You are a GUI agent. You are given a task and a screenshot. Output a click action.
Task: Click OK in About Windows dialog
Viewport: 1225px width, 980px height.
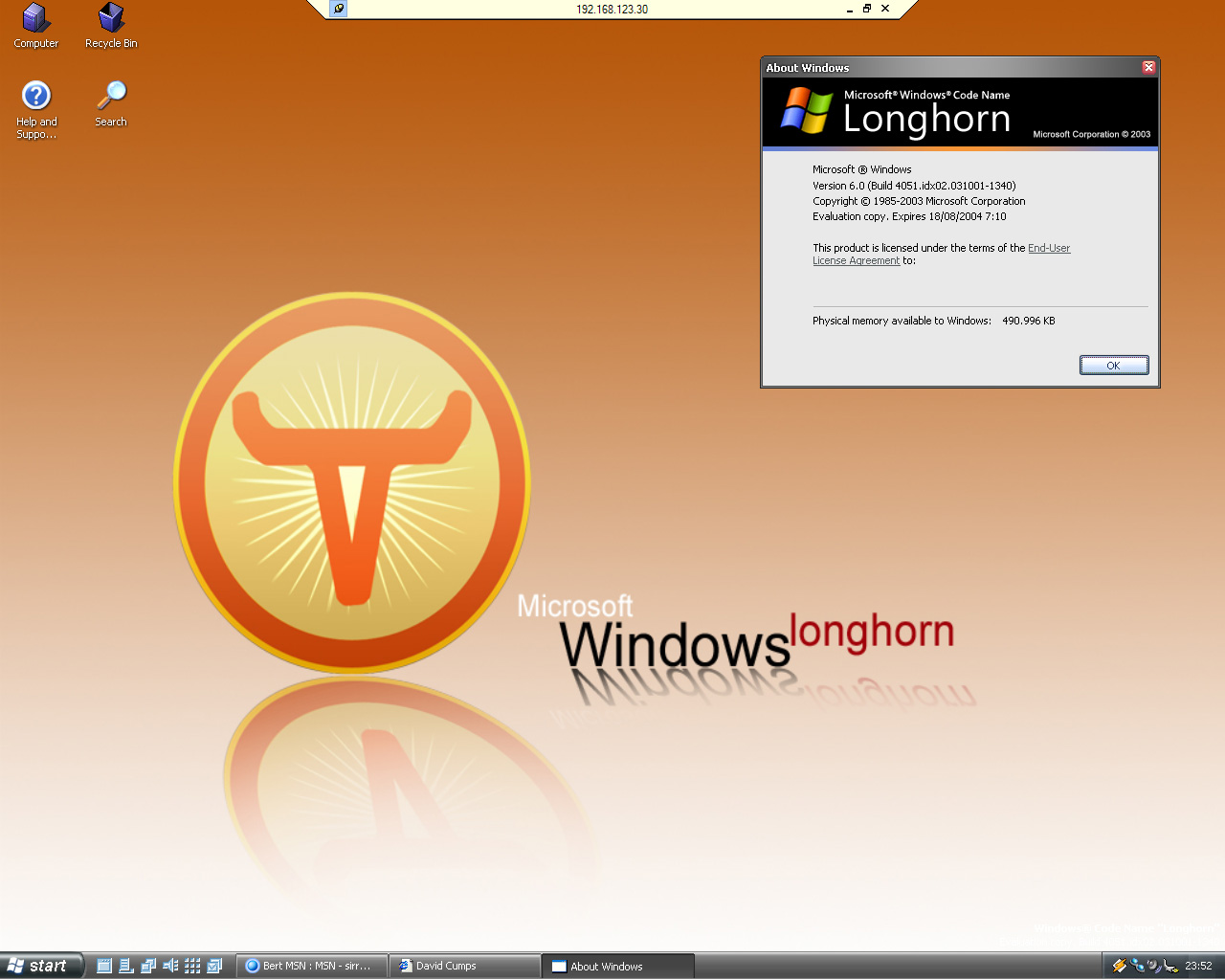click(1114, 366)
